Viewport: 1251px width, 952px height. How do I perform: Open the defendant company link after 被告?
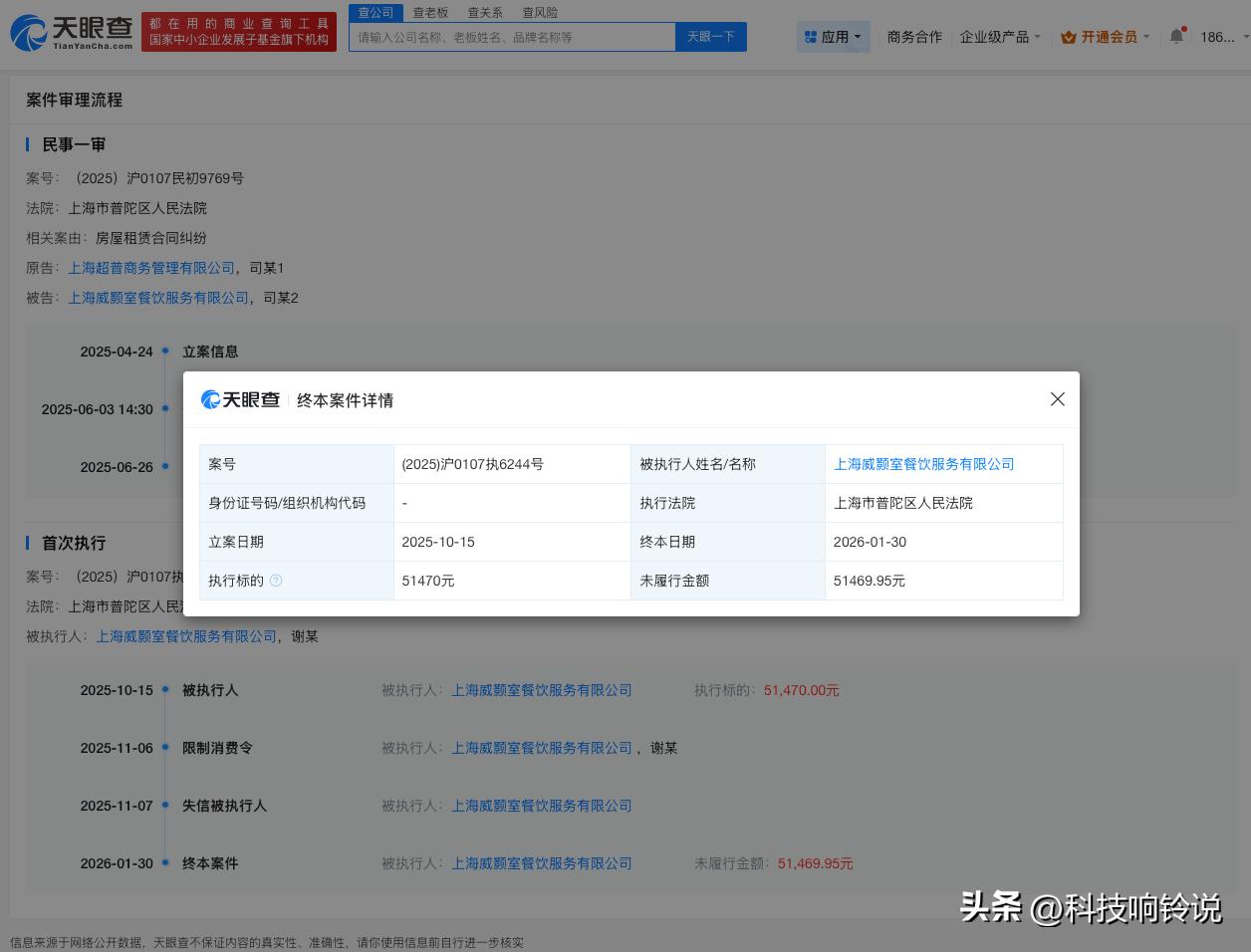[x=158, y=298]
